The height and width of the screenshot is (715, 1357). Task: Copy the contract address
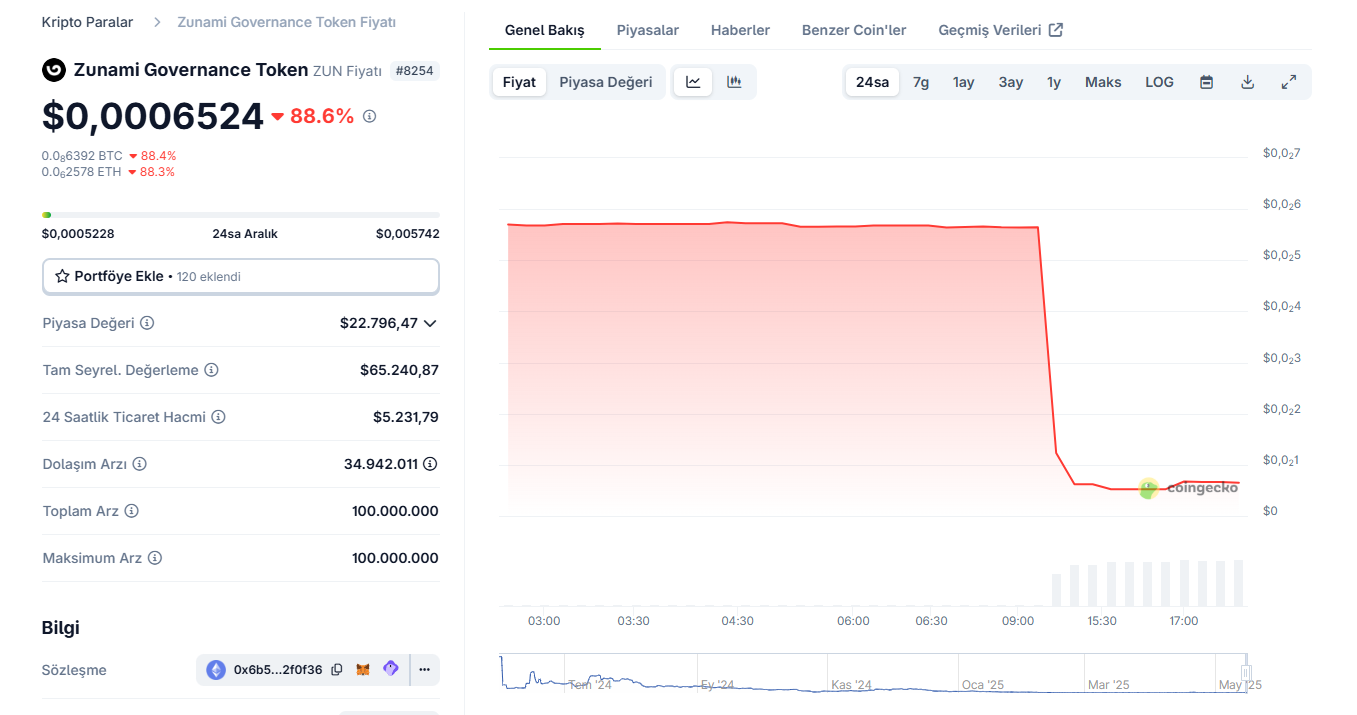(x=337, y=669)
